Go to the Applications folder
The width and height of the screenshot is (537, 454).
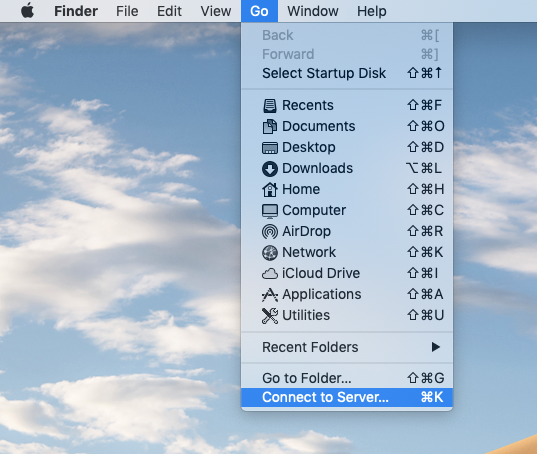(x=347, y=294)
